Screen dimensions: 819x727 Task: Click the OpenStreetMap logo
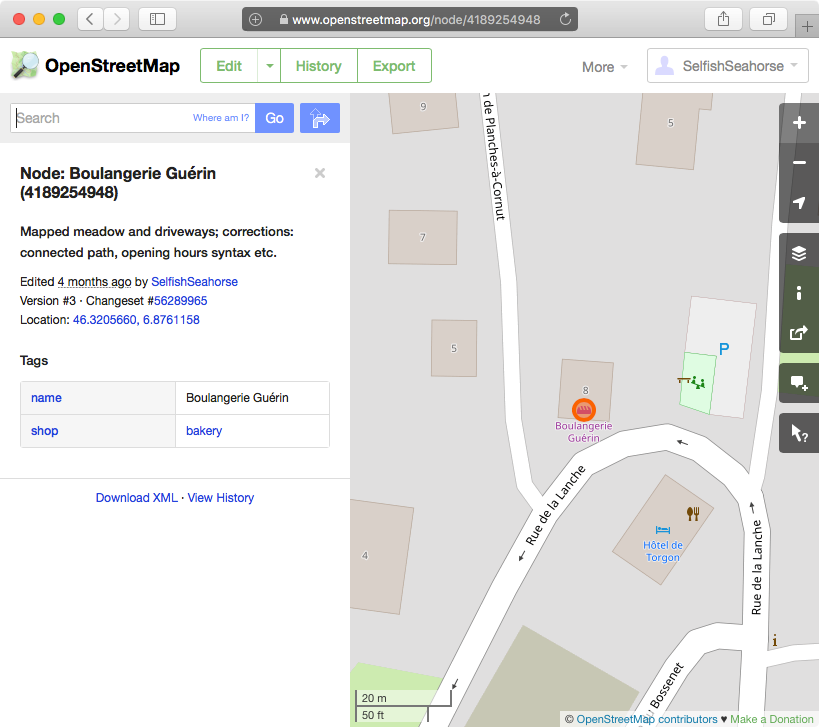click(x=25, y=65)
